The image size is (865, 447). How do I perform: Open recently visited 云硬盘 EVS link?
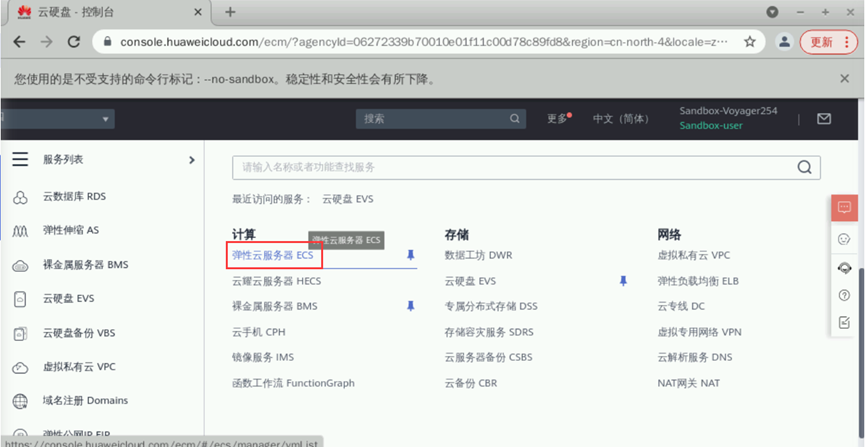(348, 199)
